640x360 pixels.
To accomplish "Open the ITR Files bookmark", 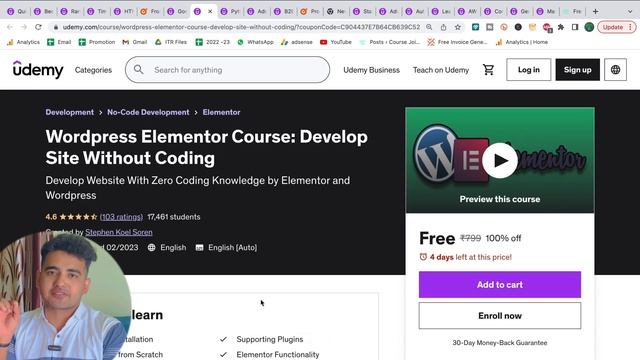I will [171, 42].
